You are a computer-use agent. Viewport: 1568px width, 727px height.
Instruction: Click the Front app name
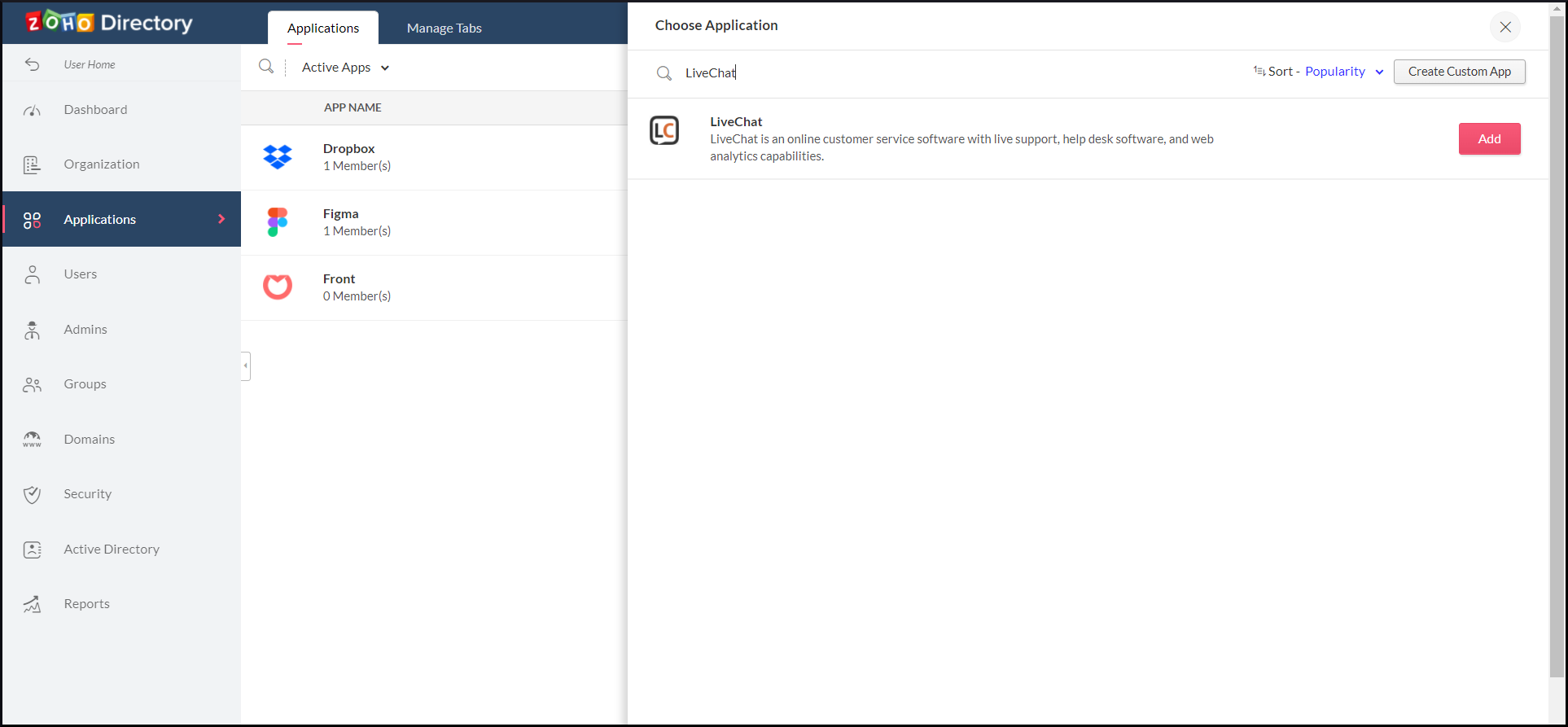pos(339,279)
